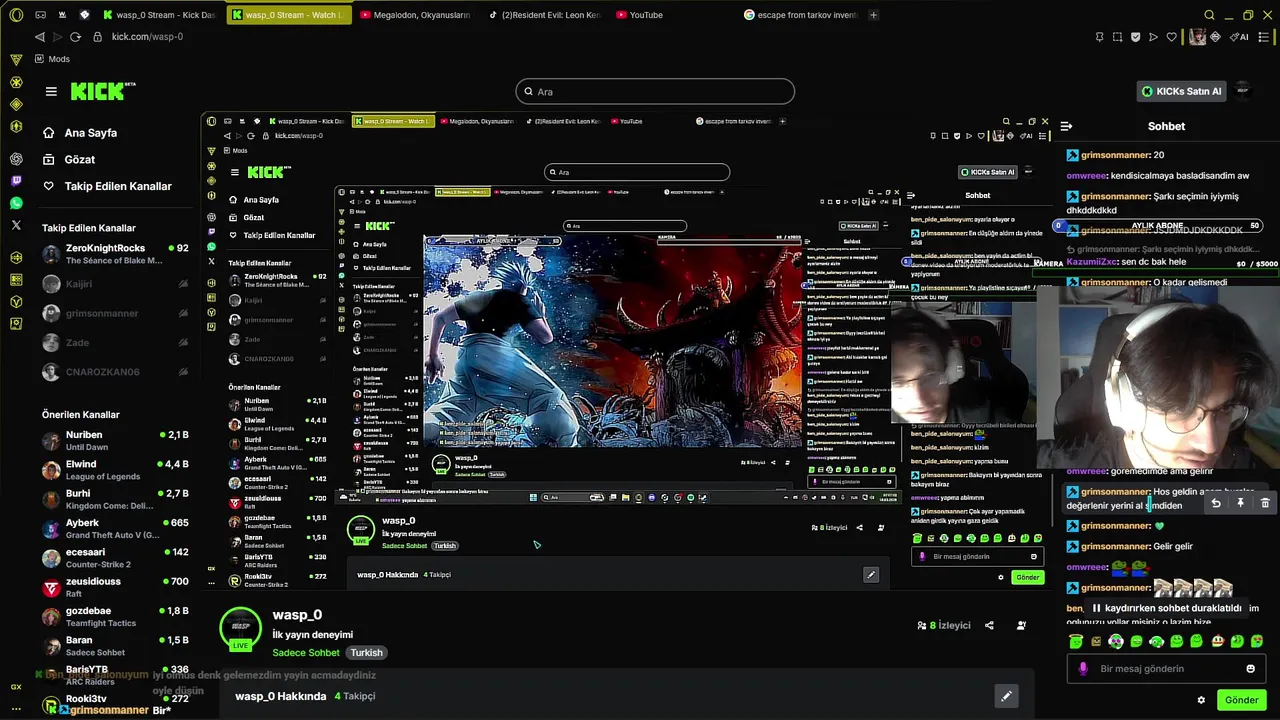Screen dimensions: 1280x720
Task: Reload the kick.com page
Action: pyautogui.click(x=75, y=37)
